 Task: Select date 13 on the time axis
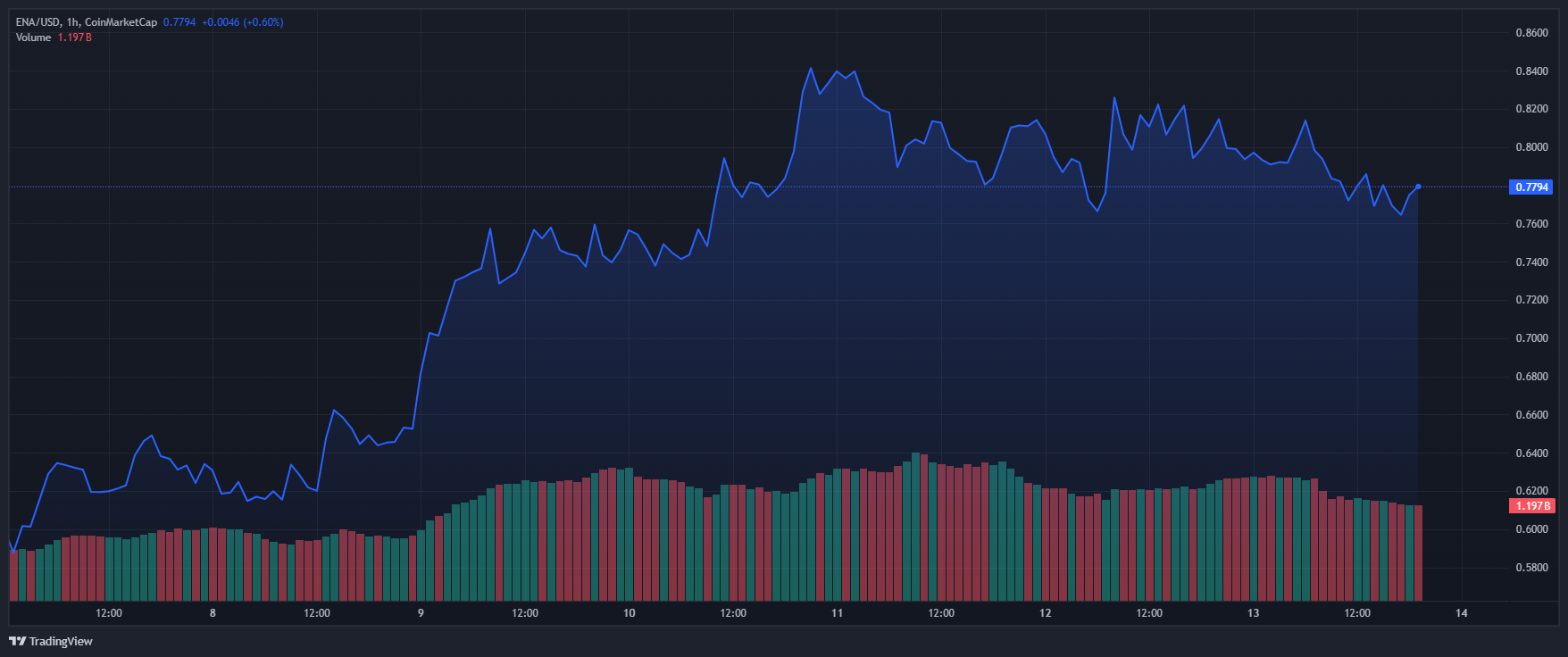(1253, 613)
